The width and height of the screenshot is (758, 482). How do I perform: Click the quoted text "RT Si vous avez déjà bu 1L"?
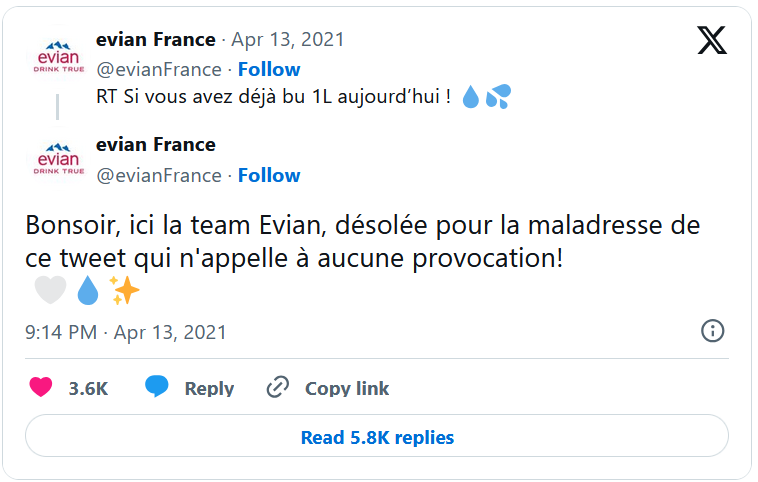[x=214, y=97]
